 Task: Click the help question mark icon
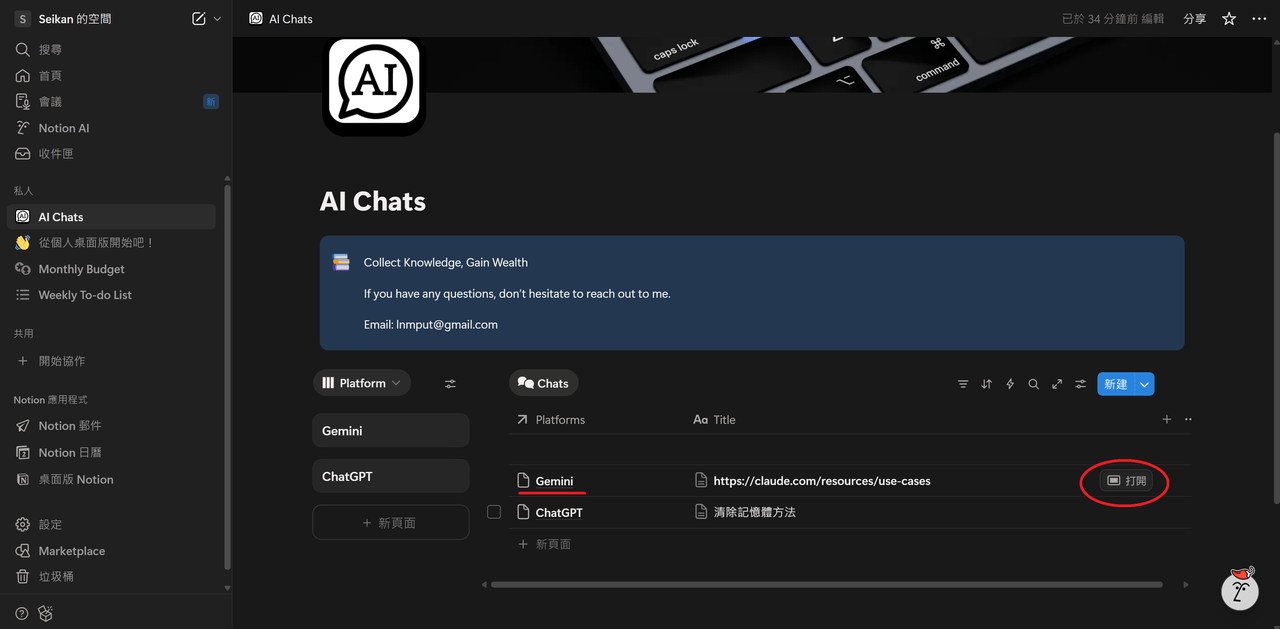pyautogui.click(x=22, y=613)
